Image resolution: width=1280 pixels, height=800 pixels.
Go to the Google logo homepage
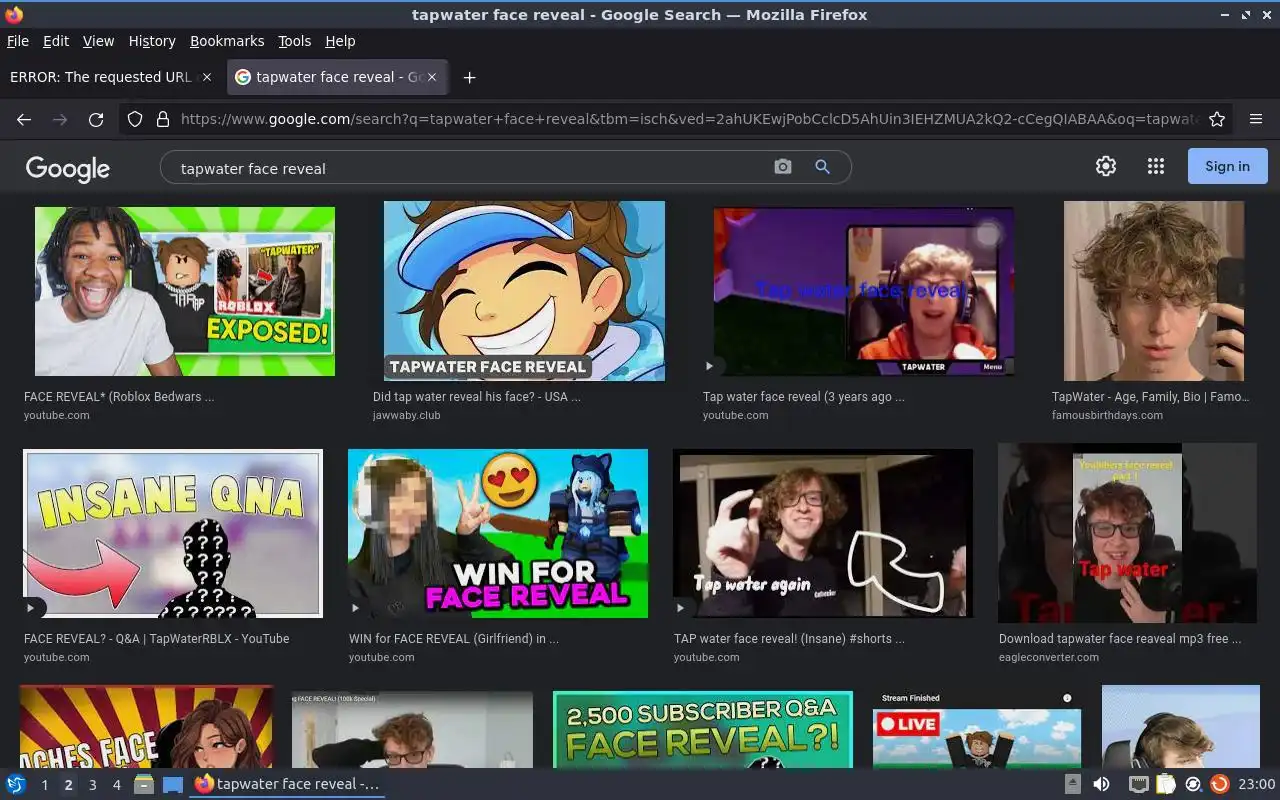click(68, 168)
